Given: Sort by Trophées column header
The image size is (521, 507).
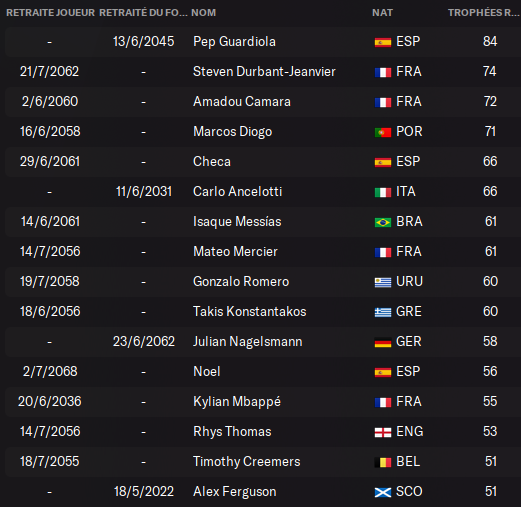Looking at the screenshot, I should (x=483, y=13).
